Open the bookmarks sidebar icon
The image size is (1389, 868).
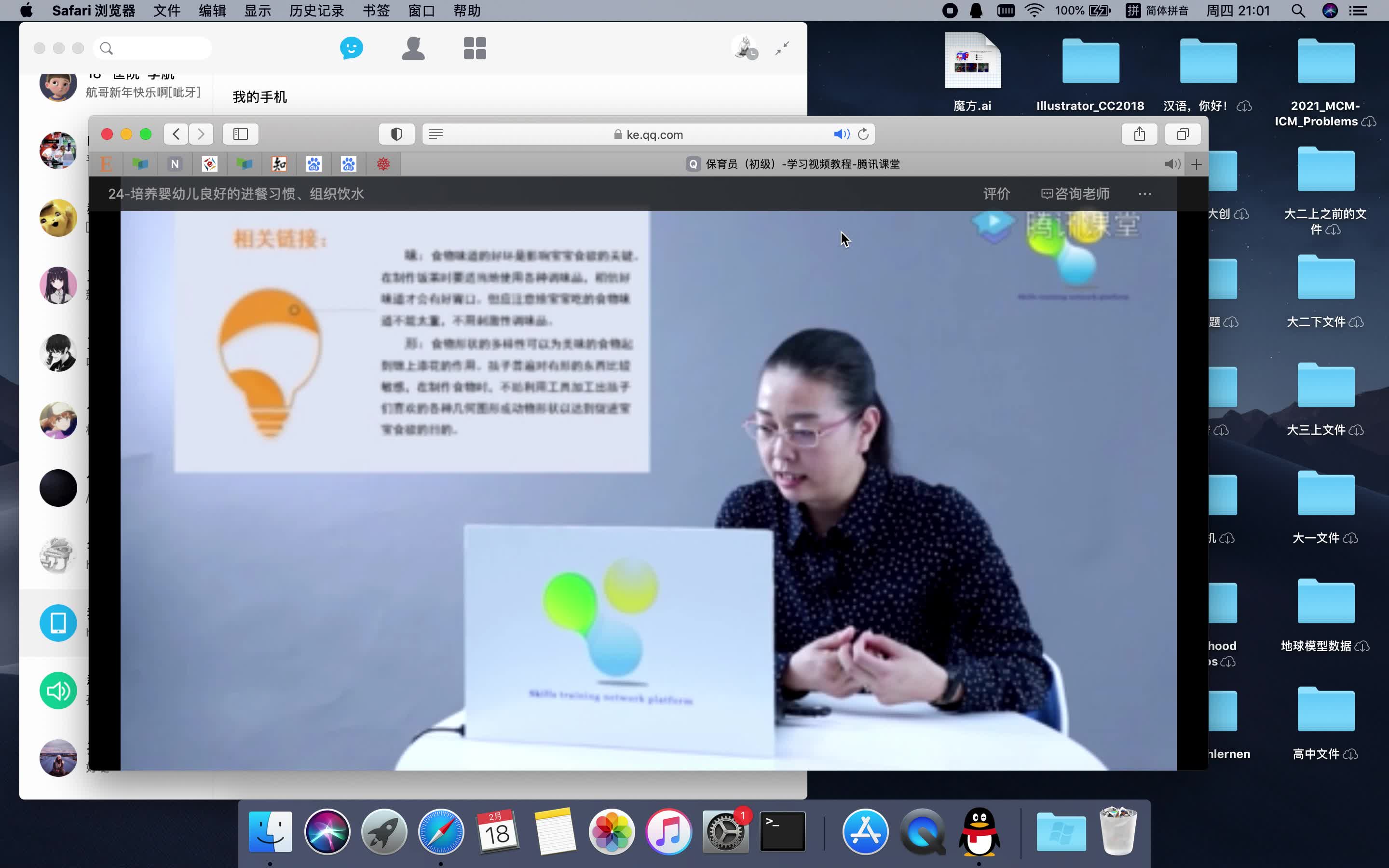(x=240, y=134)
